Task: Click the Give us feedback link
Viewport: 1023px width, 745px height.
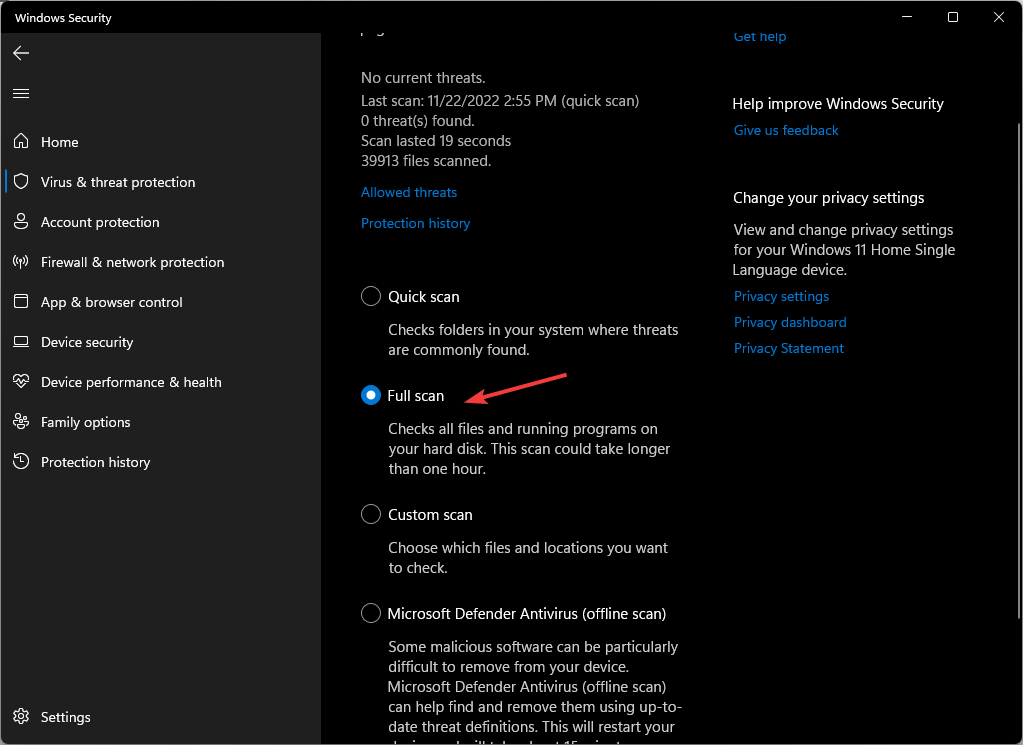Action: point(786,130)
